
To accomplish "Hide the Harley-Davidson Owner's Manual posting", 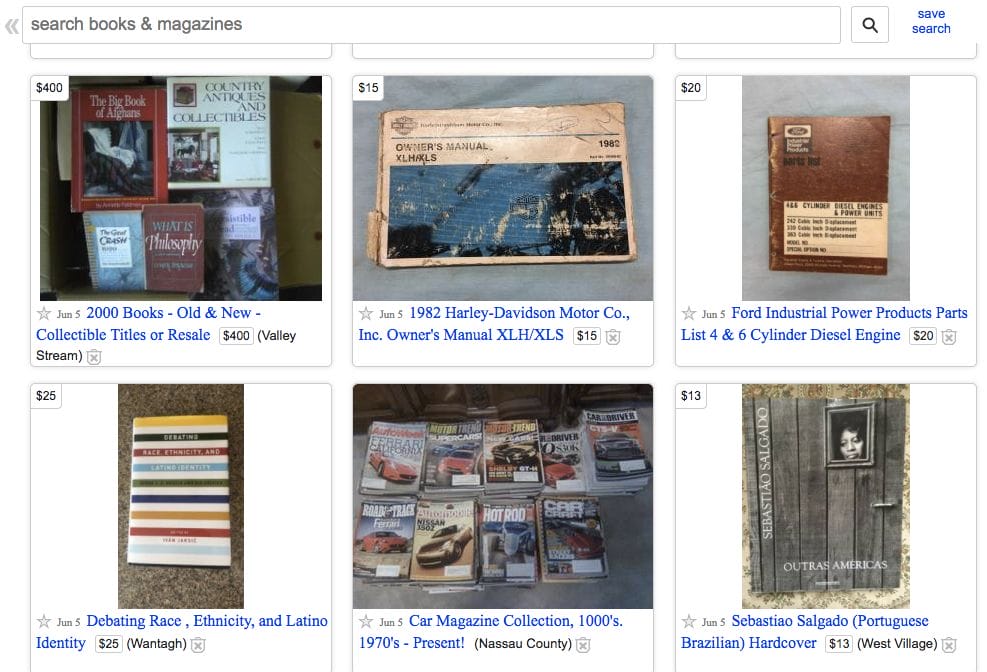I will (612, 337).
